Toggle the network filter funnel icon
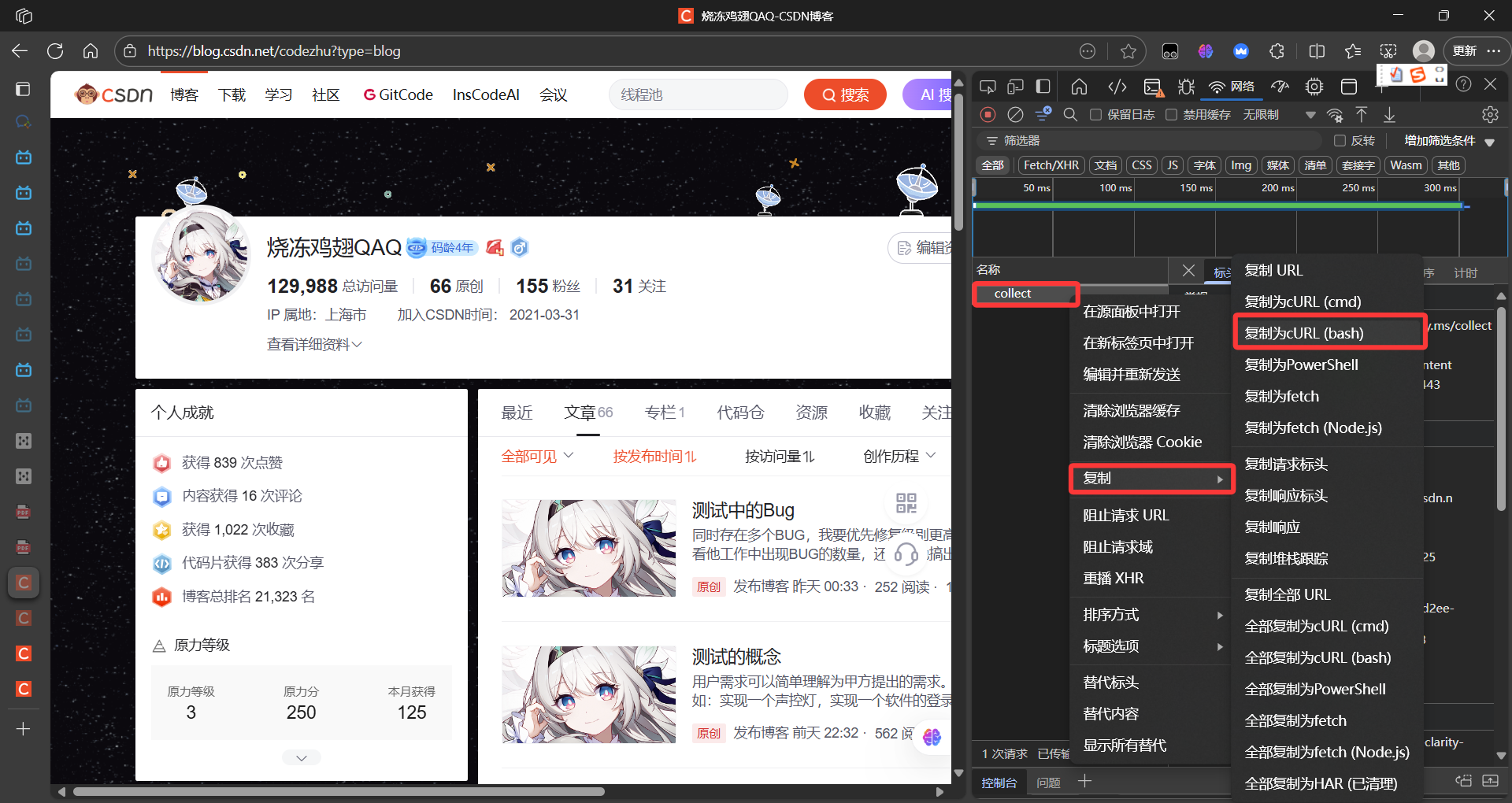 (x=1043, y=114)
